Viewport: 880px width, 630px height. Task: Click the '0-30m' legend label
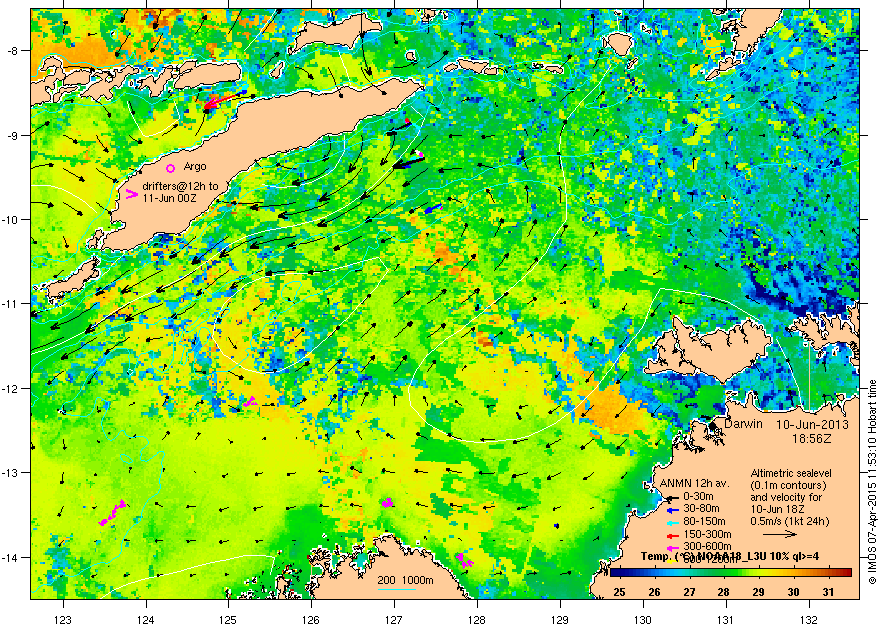point(699,496)
